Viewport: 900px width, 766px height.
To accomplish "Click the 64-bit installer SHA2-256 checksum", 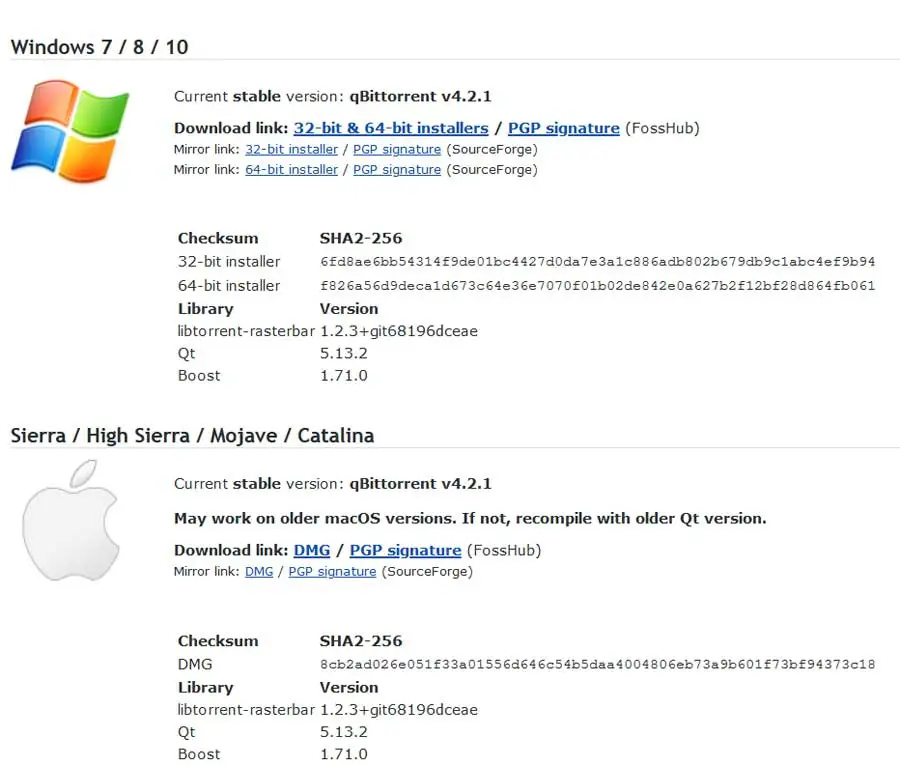I will (x=597, y=286).
